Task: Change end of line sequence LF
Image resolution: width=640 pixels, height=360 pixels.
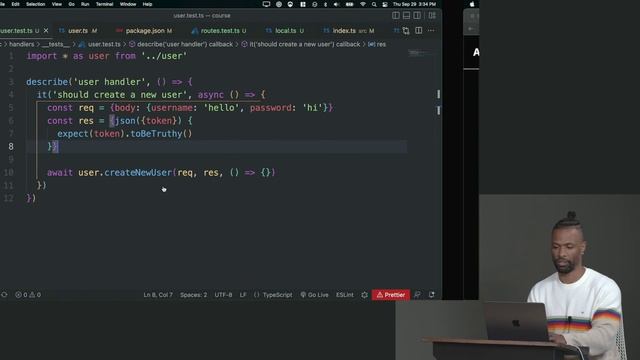Action: [x=243, y=295]
